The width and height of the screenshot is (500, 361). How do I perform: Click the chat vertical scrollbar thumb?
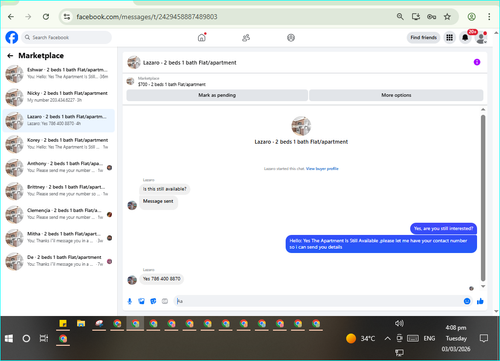point(483,198)
